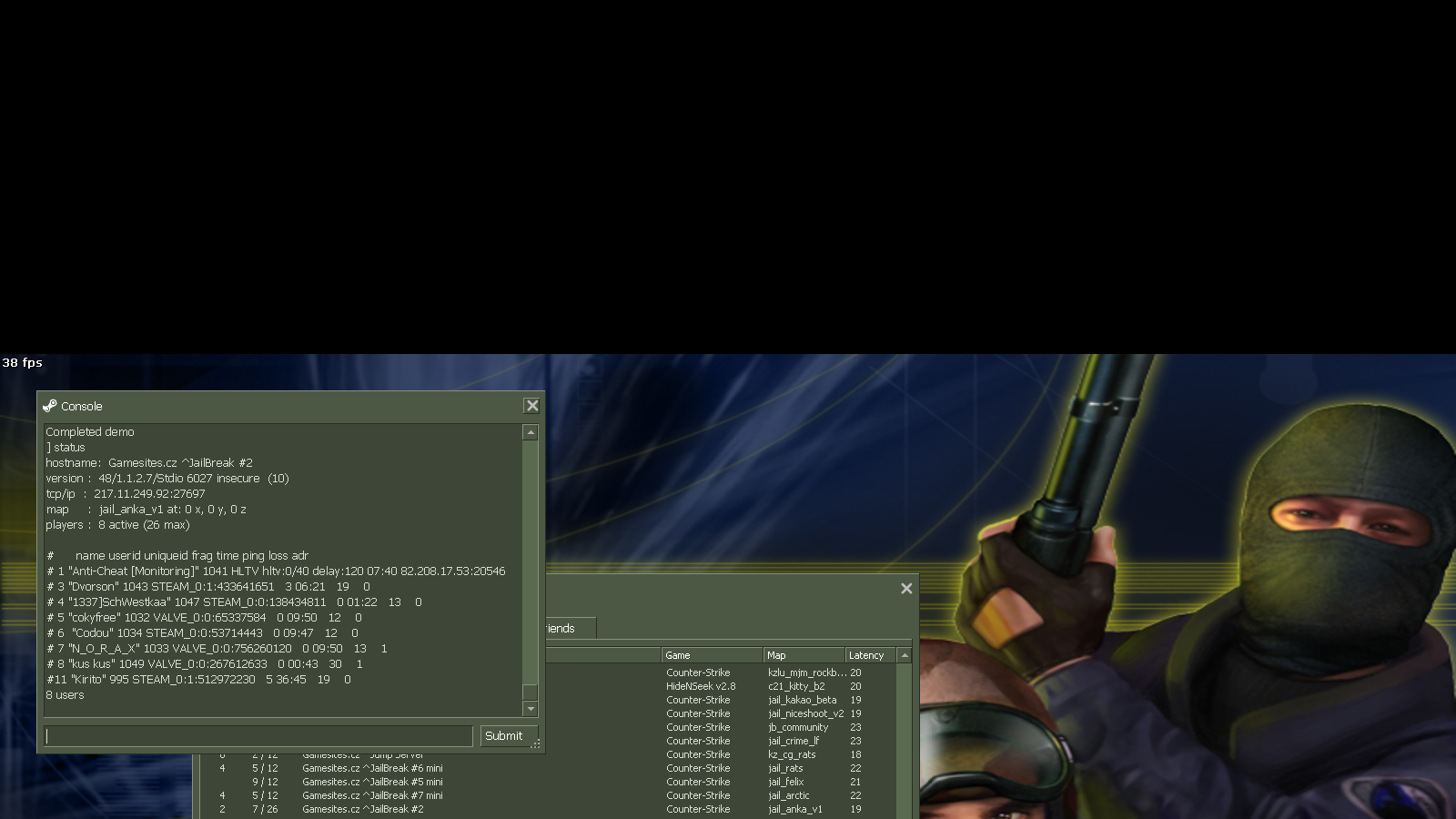Click the '8 users' console line
The image size is (1456, 819).
pyautogui.click(x=65, y=695)
